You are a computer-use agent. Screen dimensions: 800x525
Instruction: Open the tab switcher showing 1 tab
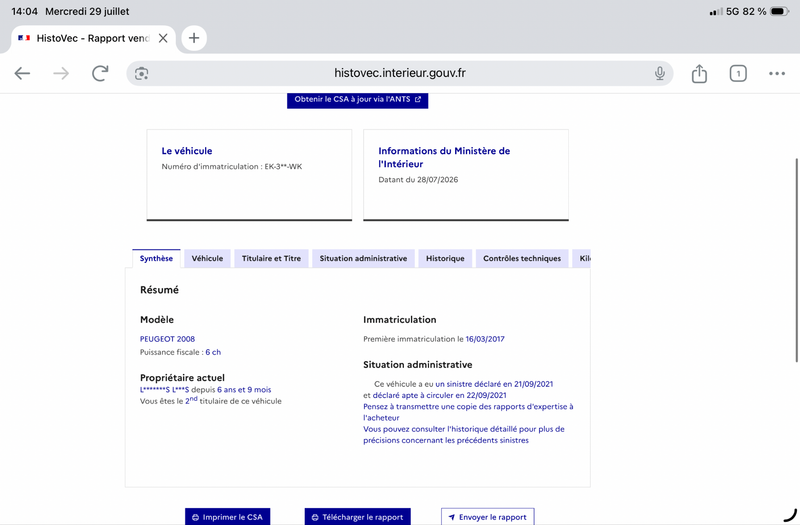pos(738,73)
